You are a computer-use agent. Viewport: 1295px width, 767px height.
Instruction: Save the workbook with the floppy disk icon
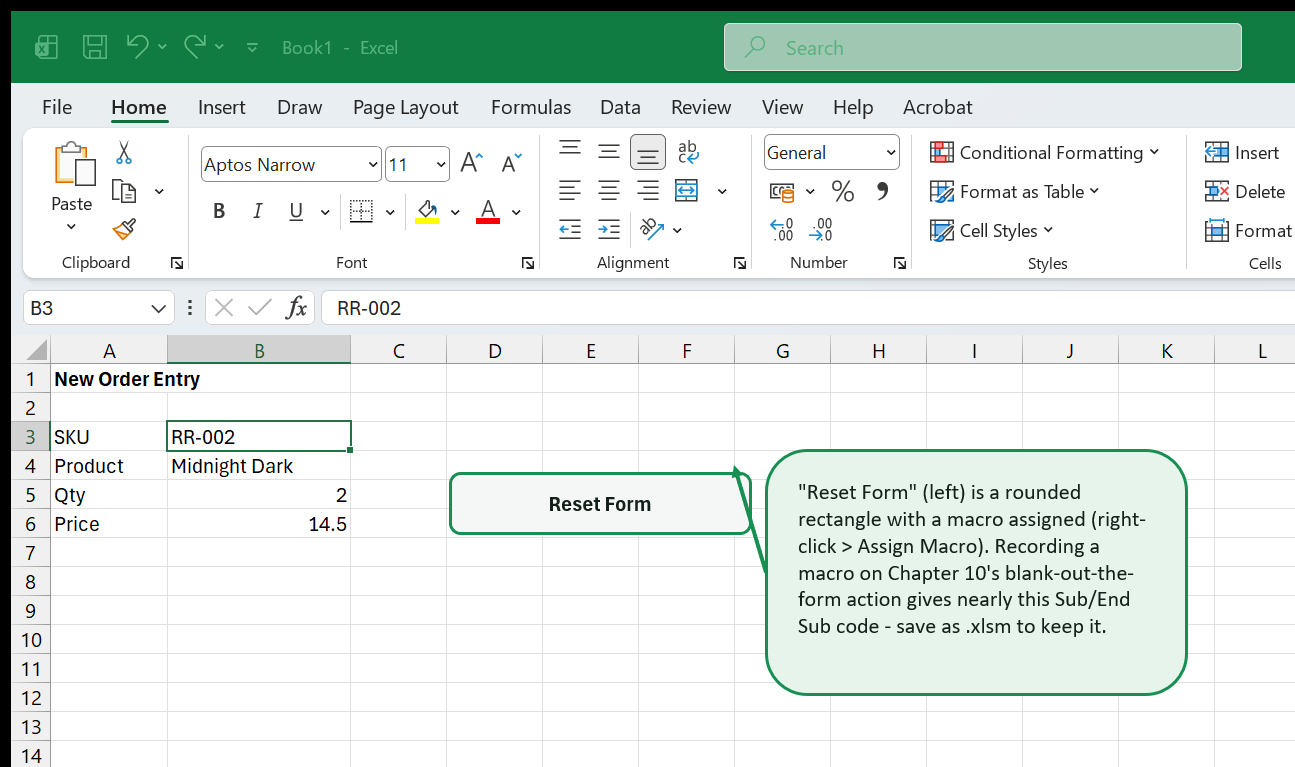[95, 47]
